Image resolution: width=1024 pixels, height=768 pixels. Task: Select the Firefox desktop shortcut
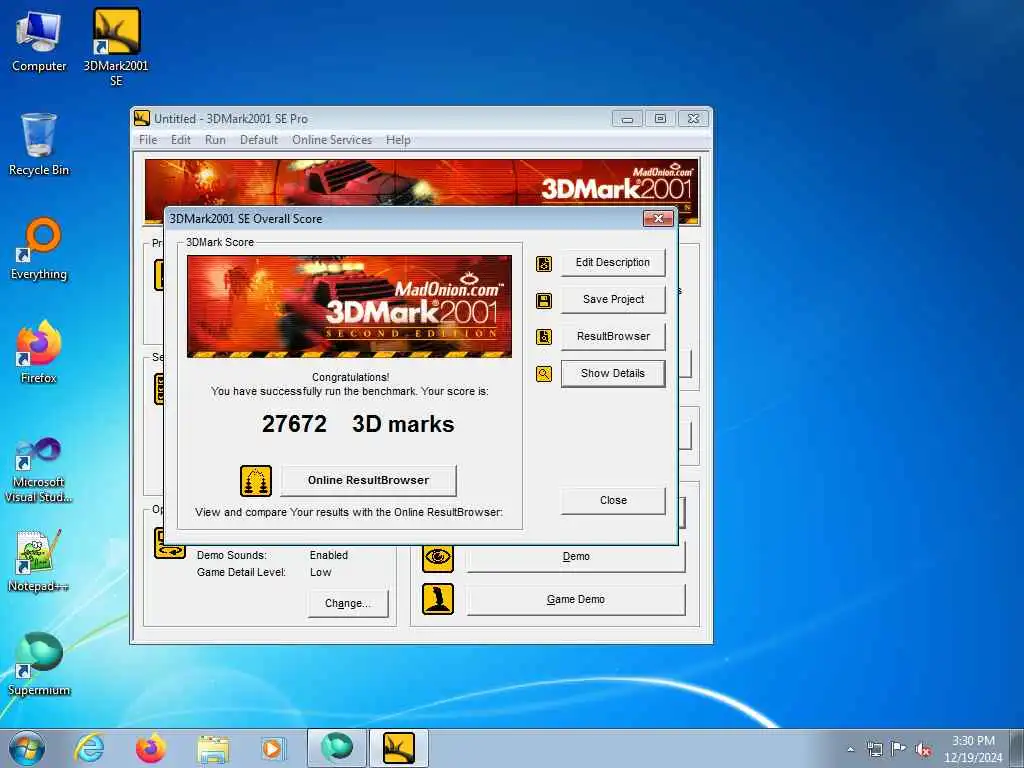point(39,352)
